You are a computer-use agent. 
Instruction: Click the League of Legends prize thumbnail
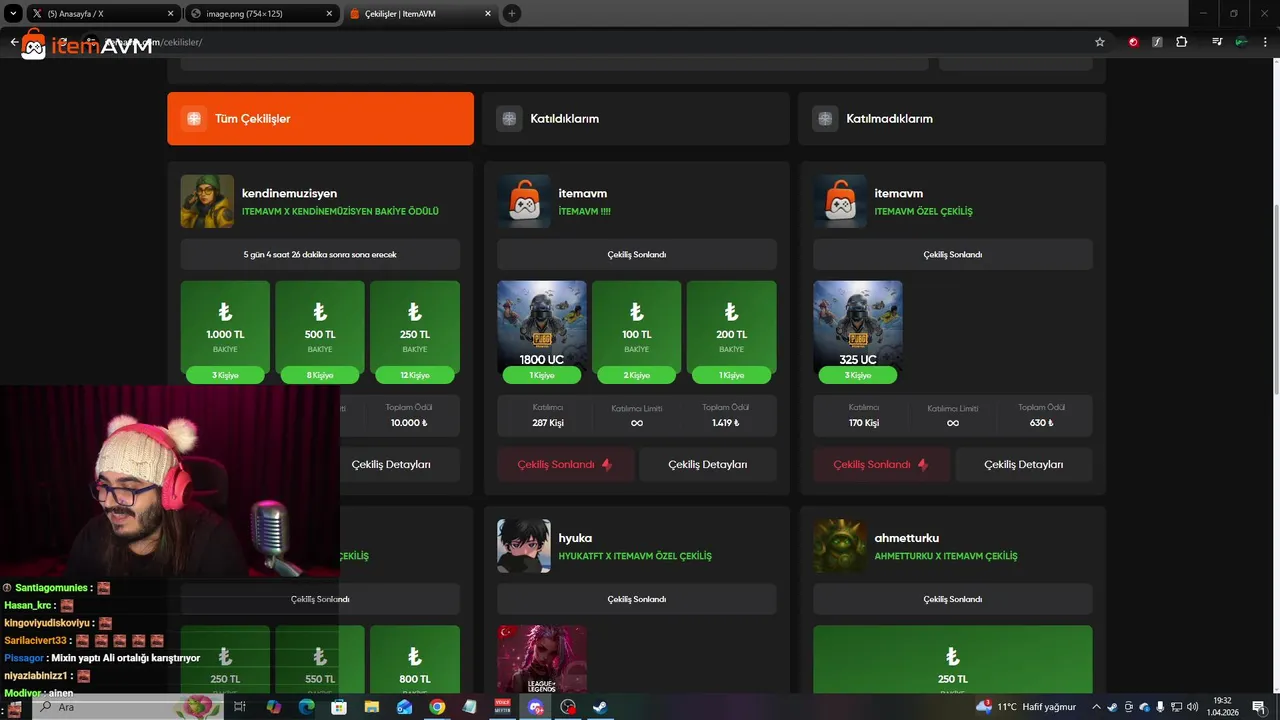pos(541,659)
